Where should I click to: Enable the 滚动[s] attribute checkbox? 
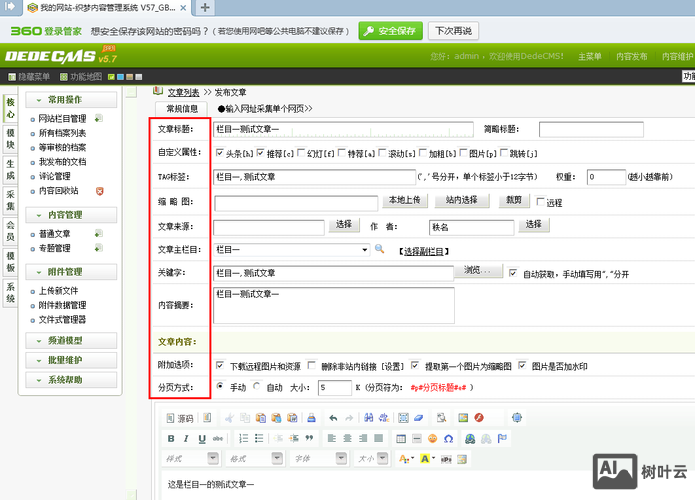point(382,153)
